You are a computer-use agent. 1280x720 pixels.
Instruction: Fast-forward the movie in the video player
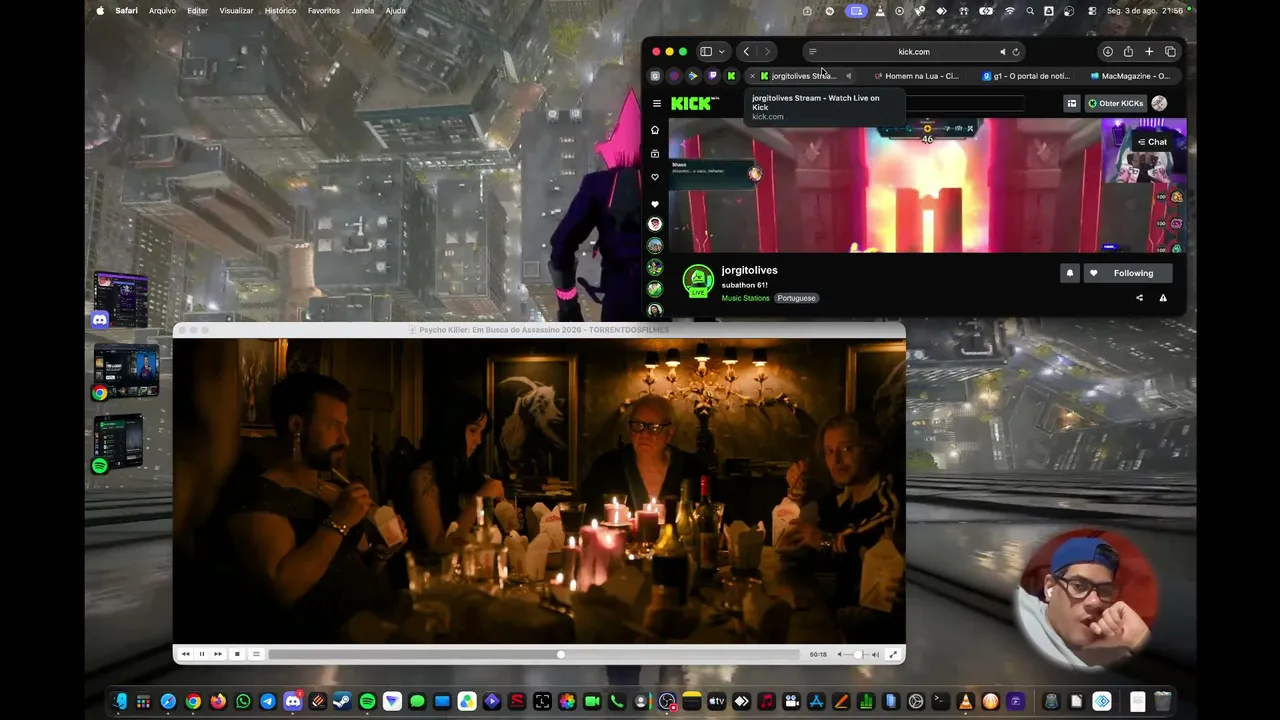(218, 654)
